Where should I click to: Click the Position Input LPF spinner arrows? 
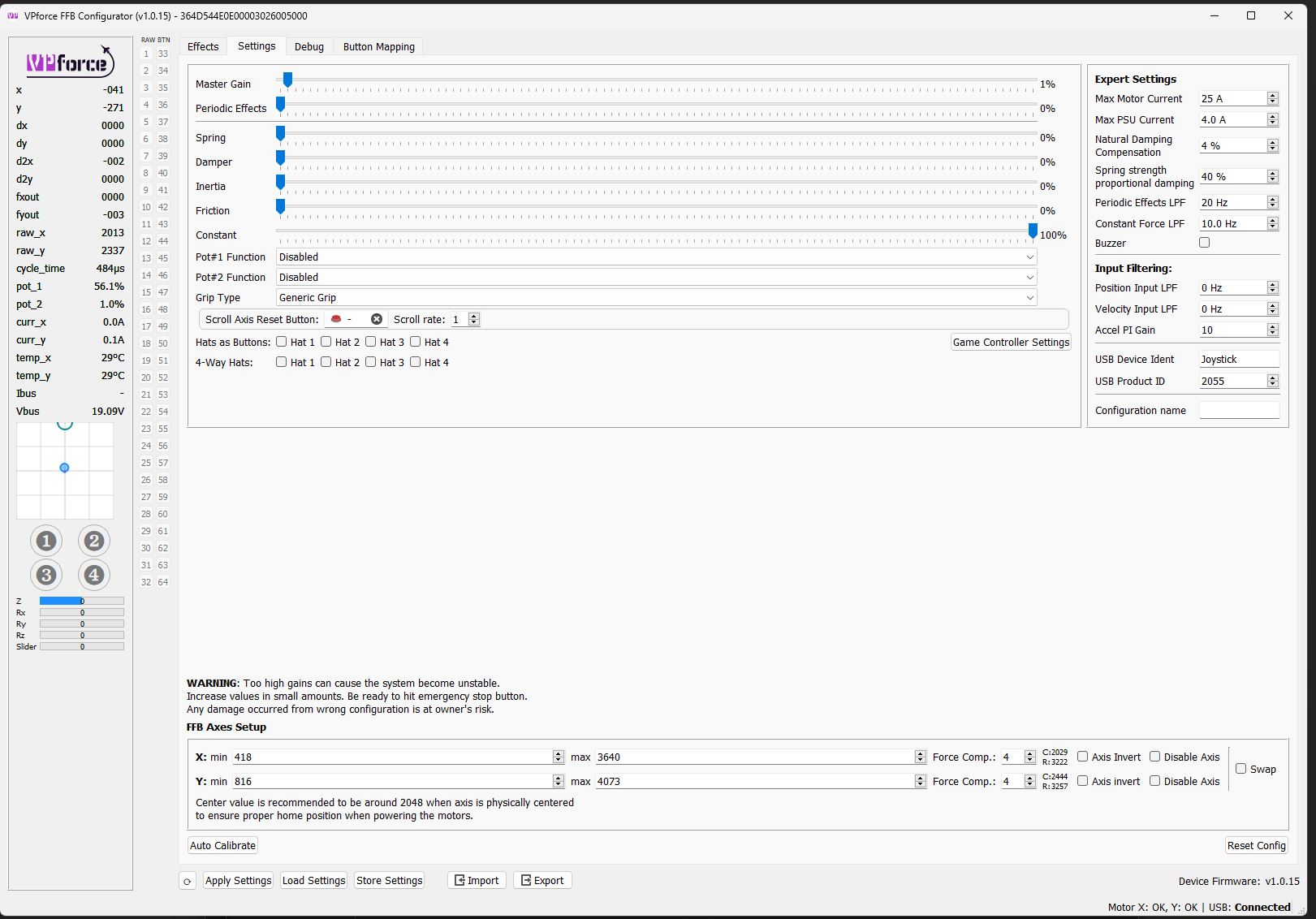[x=1273, y=287]
